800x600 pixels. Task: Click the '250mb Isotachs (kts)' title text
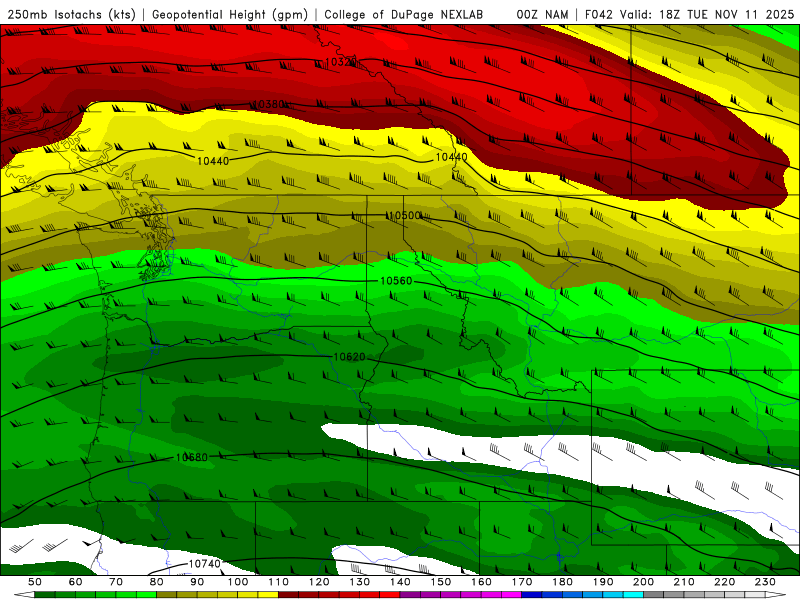[72, 15]
